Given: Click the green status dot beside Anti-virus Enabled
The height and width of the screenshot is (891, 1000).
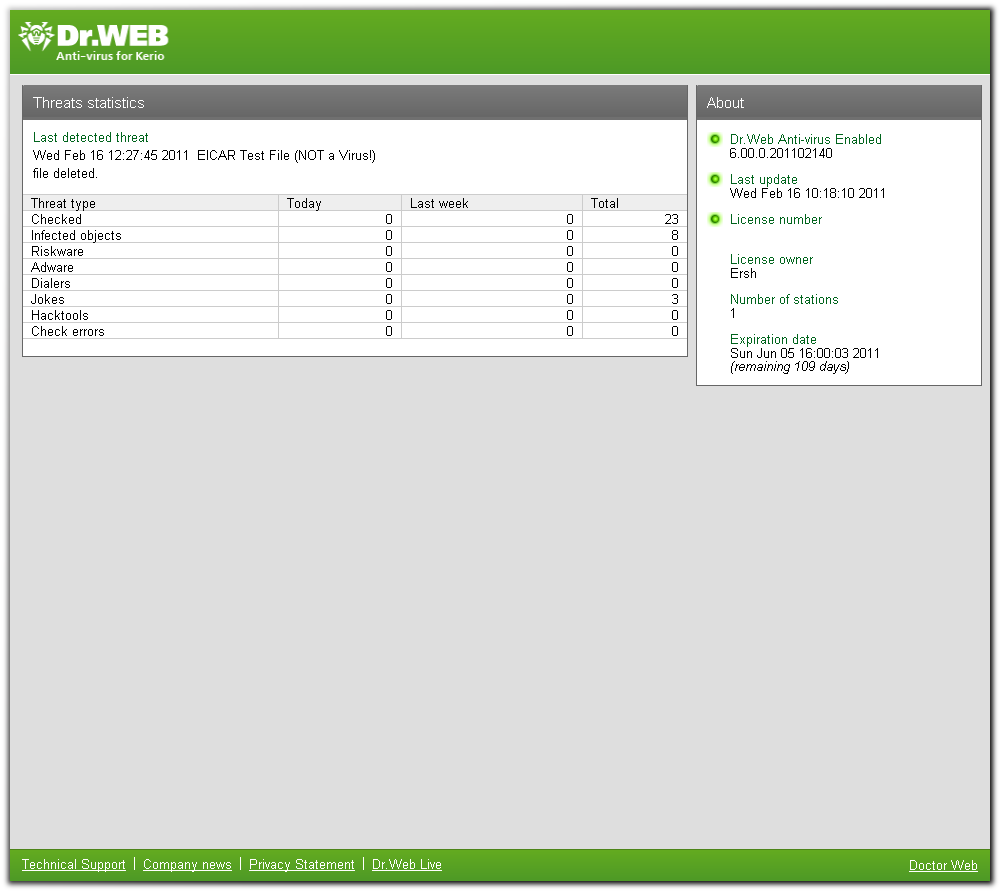Looking at the screenshot, I should [x=715, y=139].
